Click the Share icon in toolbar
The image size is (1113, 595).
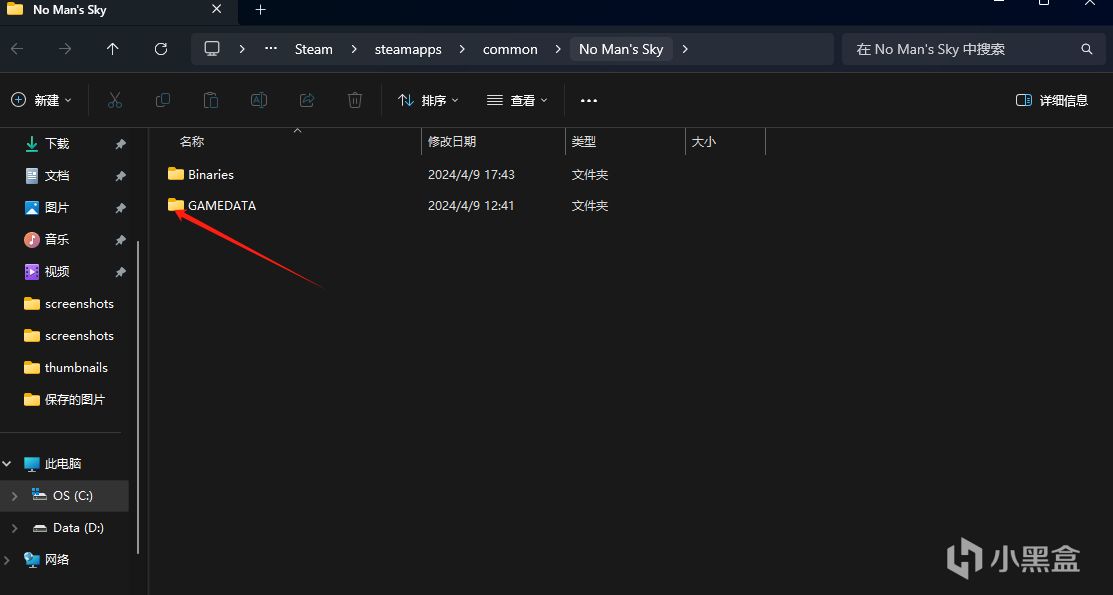coord(307,100)
